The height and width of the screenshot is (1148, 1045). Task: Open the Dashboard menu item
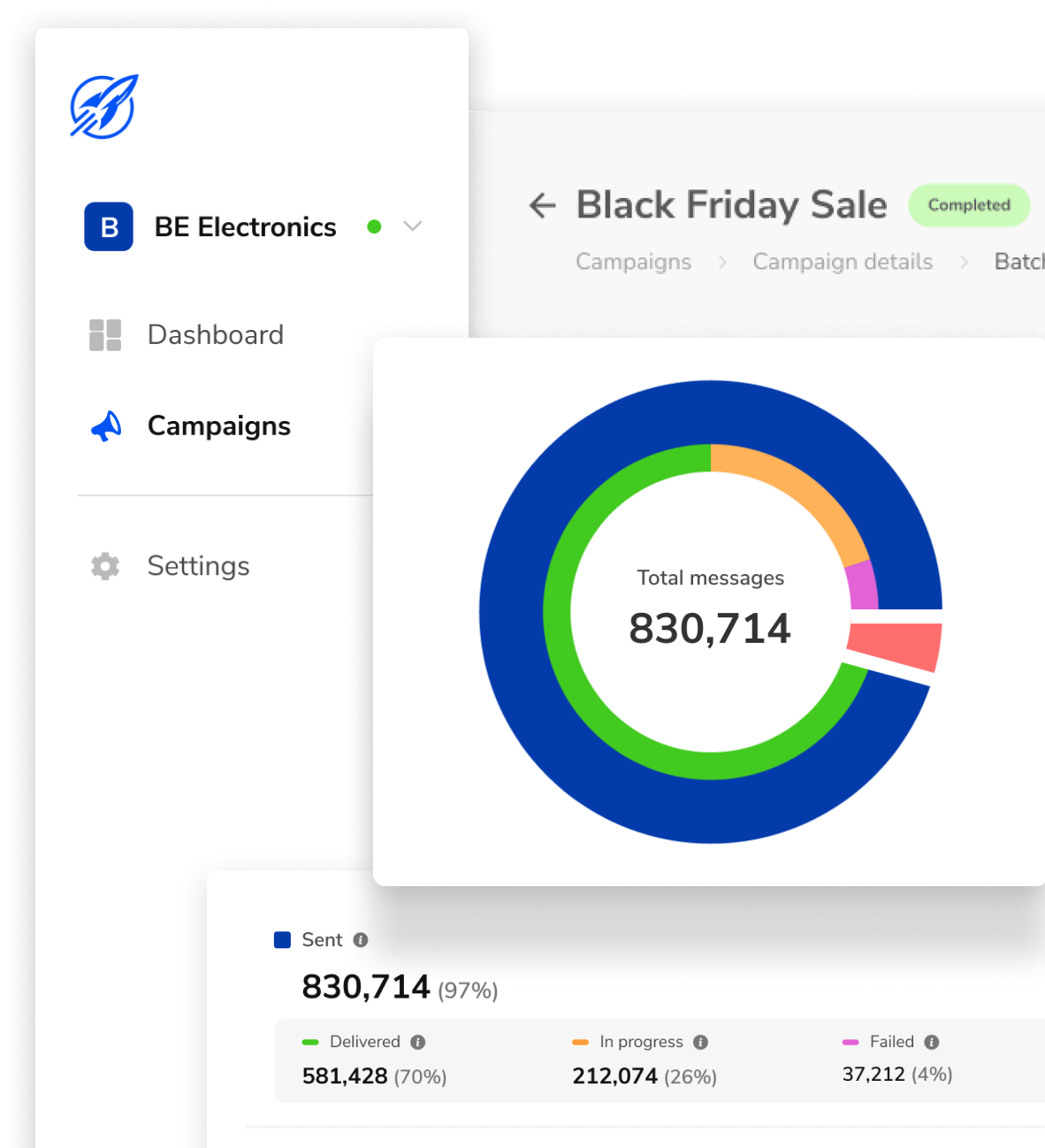coord(215,335)
